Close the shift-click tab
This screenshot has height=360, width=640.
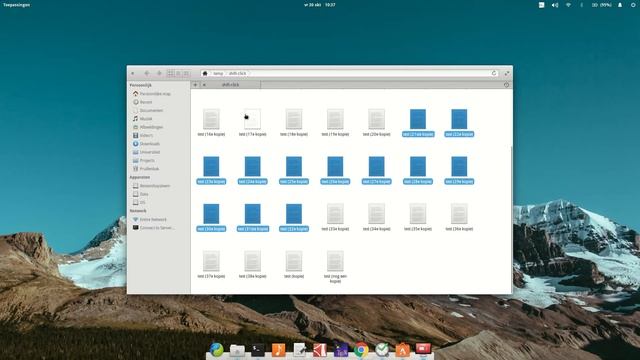[204, 85]
